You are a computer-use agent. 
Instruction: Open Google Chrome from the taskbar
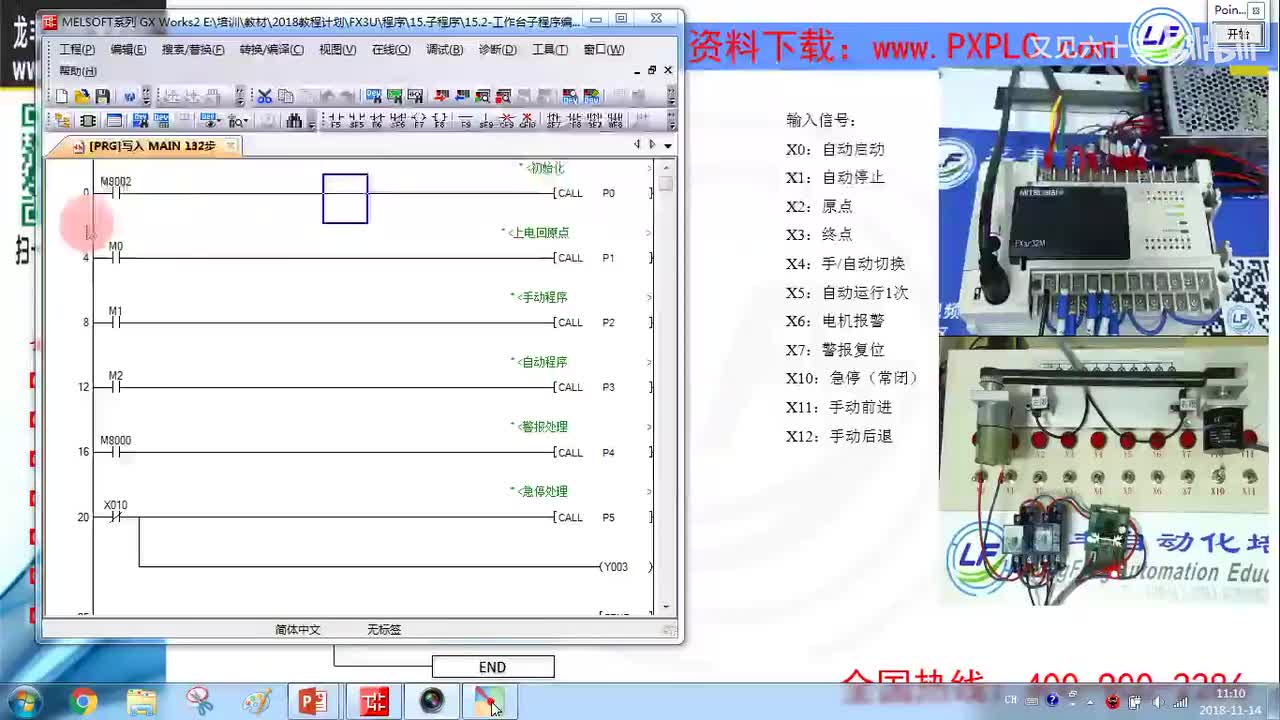point(84,702)
